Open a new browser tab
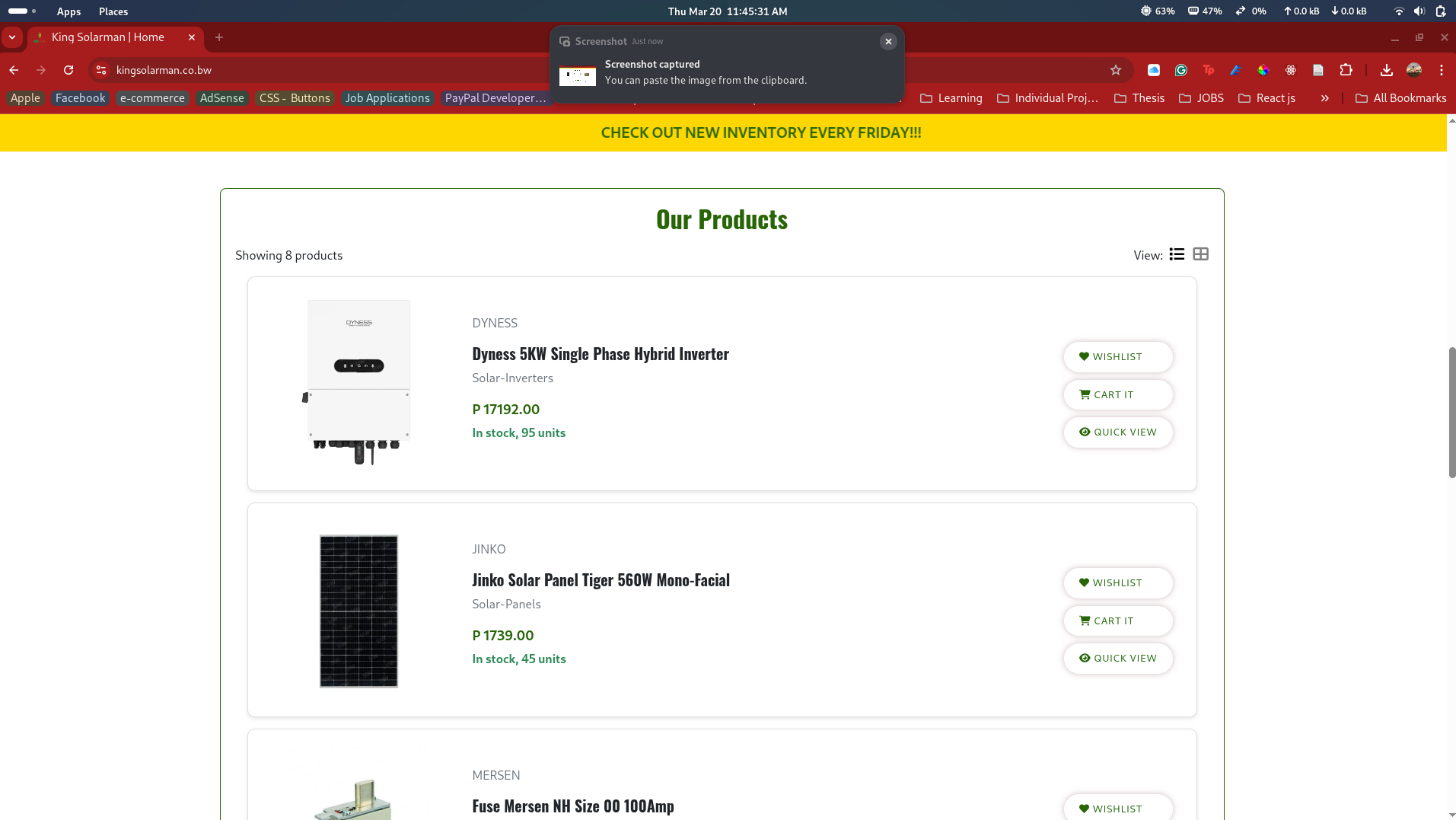 (219, 37)
